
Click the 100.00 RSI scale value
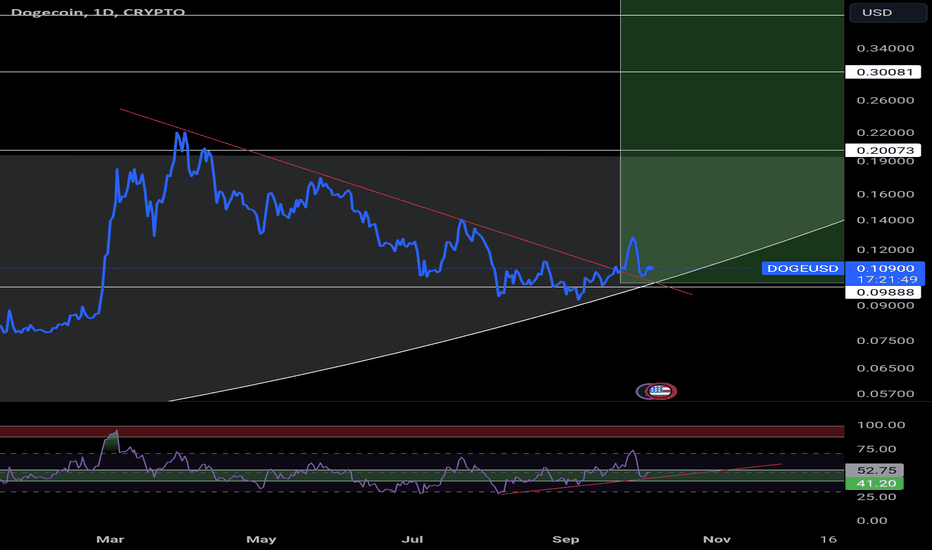[881, 425]
